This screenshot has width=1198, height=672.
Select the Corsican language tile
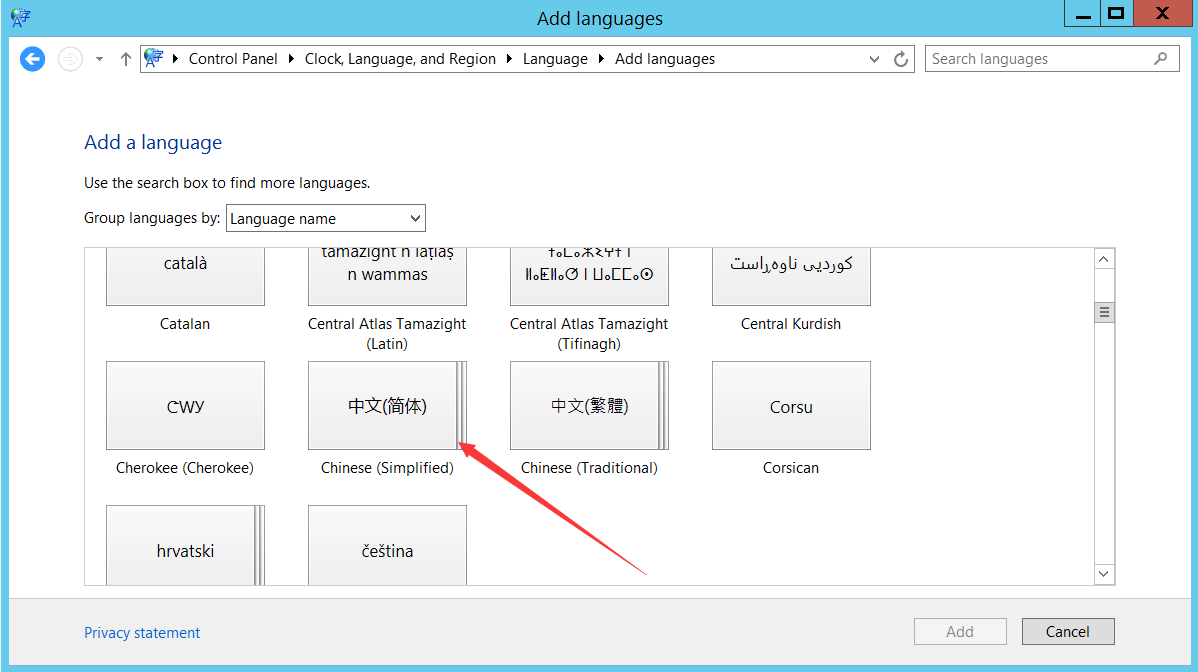pyautogui.click(x=790, y=405)
